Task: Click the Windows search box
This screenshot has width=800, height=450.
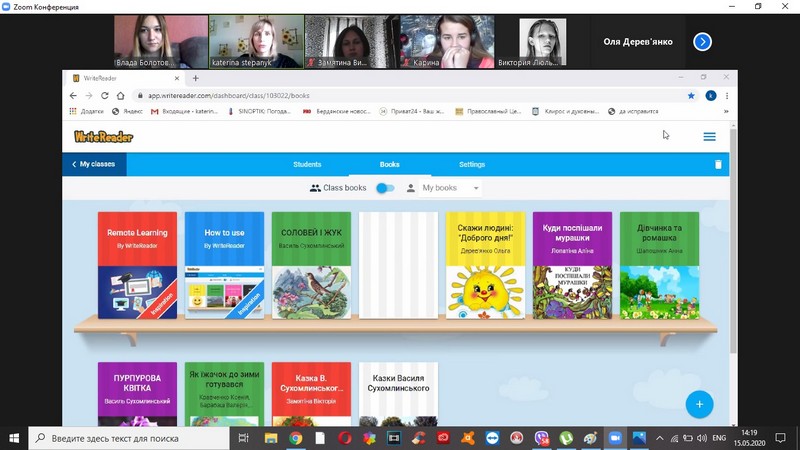Action: pos(129,438)
